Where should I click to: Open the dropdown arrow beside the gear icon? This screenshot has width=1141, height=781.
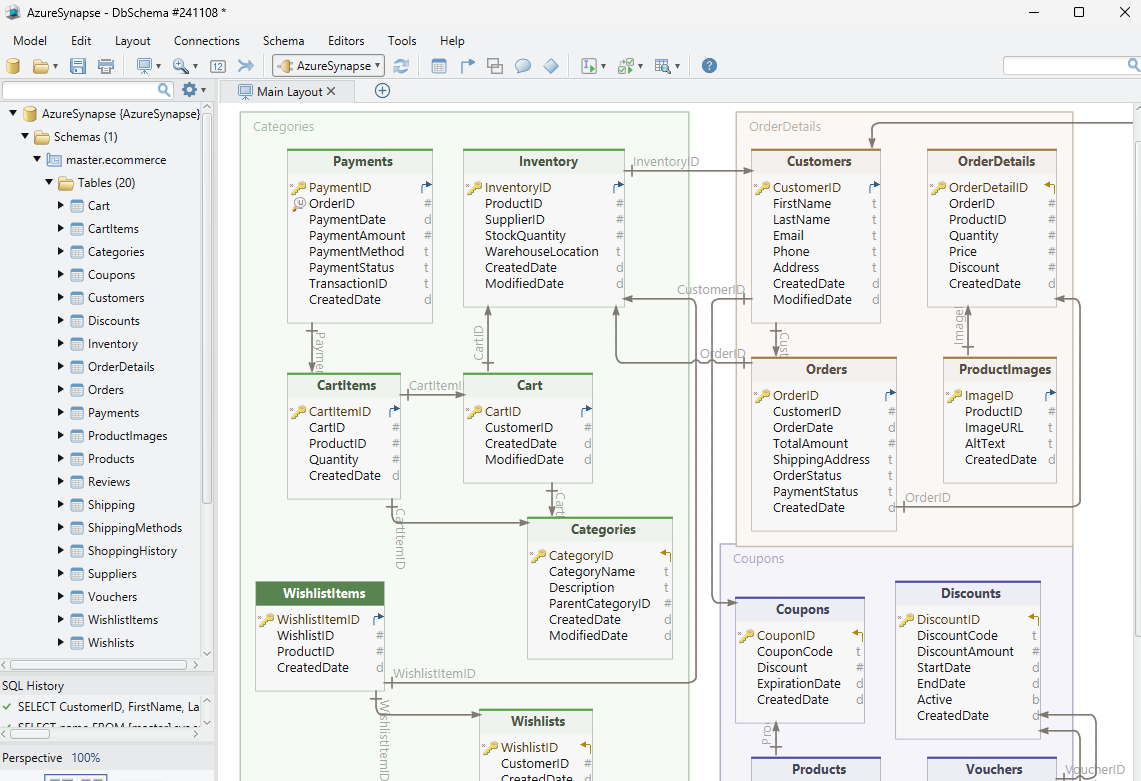[x=203, y=90]
